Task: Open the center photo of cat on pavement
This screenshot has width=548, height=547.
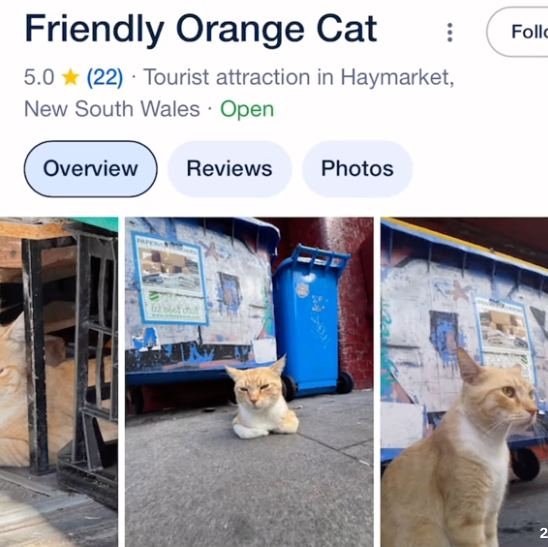Action: point(249,382)
